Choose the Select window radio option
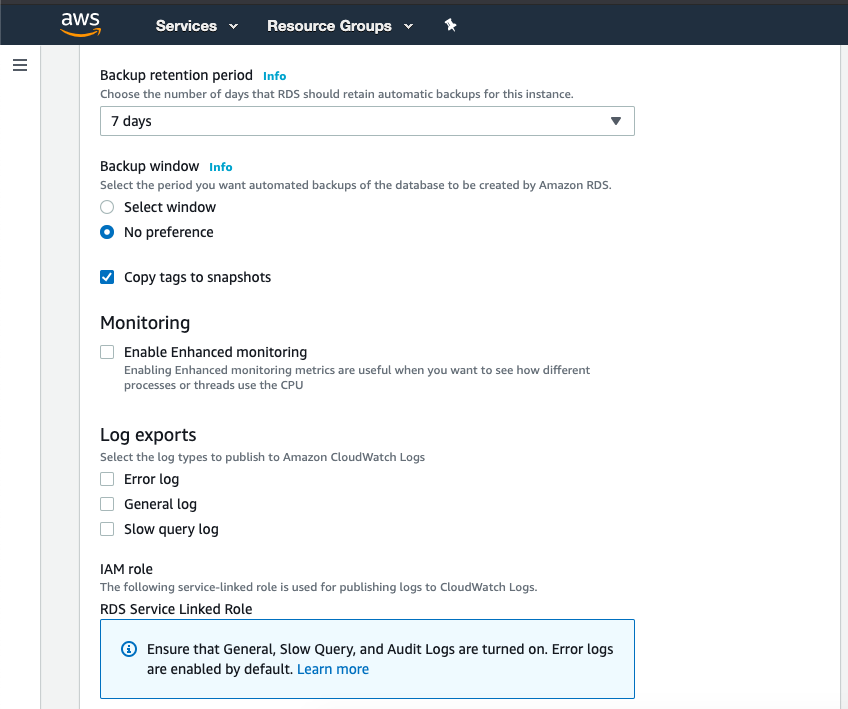Image resolution: width=848 pixels, height=709 pixels. coord(107,207)
